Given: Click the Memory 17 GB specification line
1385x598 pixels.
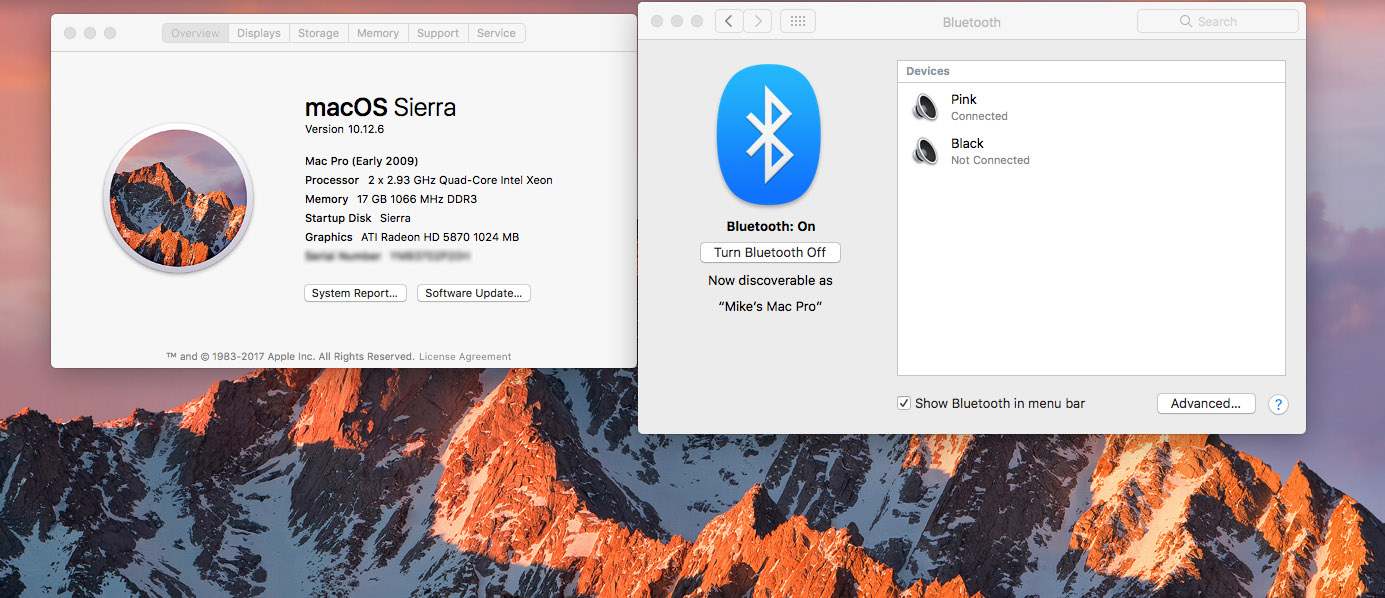Looking at the screenshot, I should click(391, 199).
